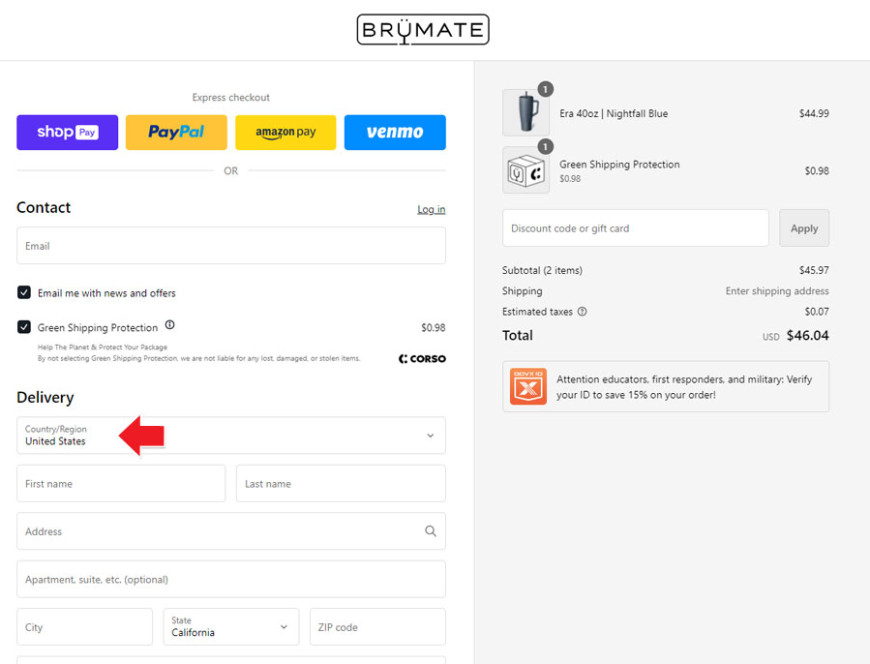Click the Contact section heading

click(43, 207)
